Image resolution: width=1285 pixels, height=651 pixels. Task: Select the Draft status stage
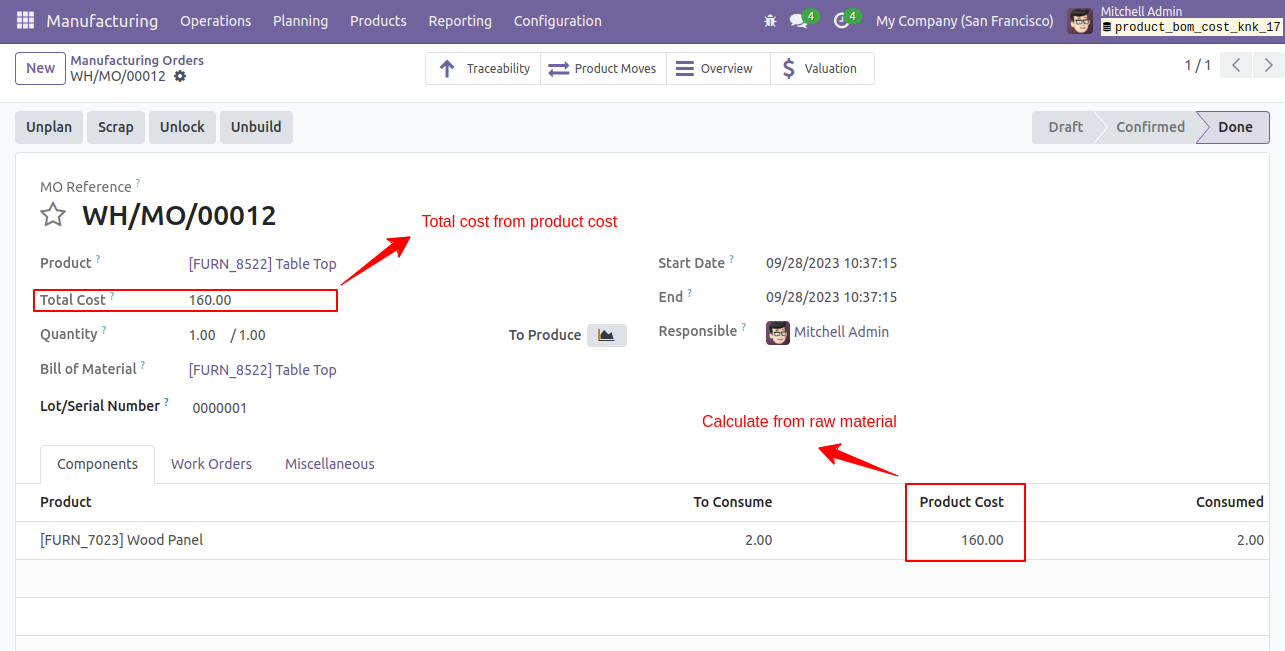pos(1065,127)
